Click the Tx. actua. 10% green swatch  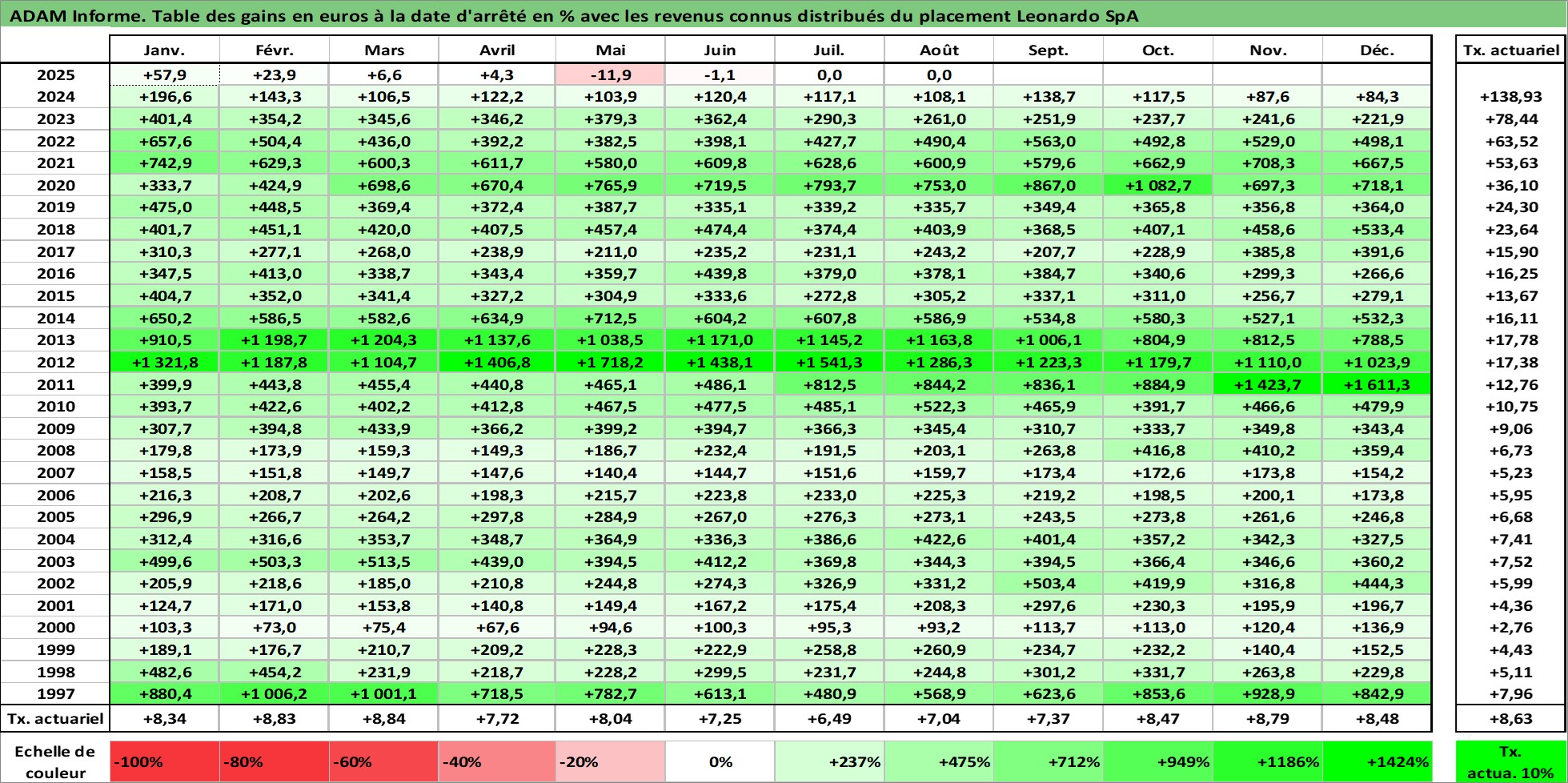(x=1511, y=761)
